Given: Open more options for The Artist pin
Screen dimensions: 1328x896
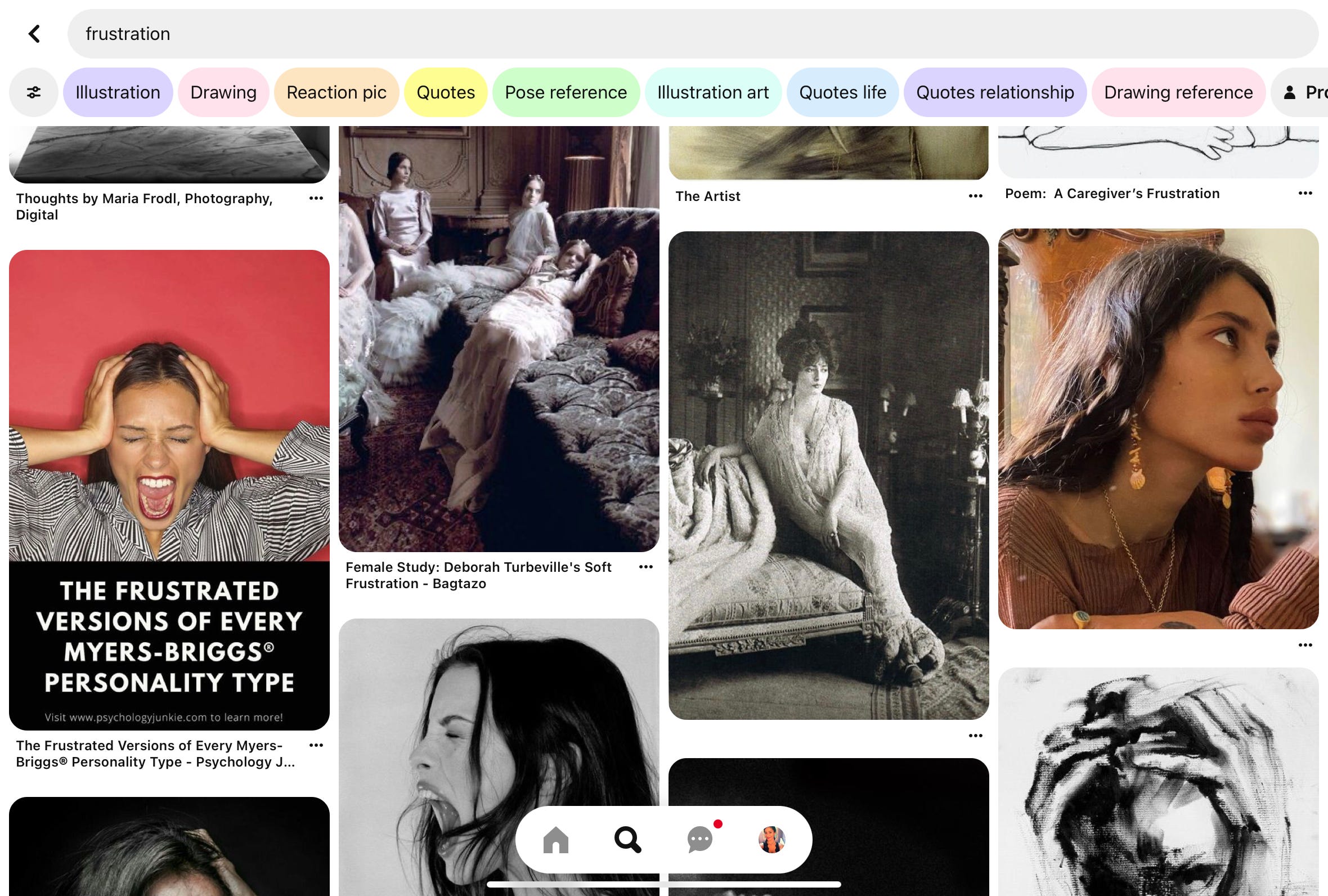Looking at the screenshot, I should click(x=976, y=196).
